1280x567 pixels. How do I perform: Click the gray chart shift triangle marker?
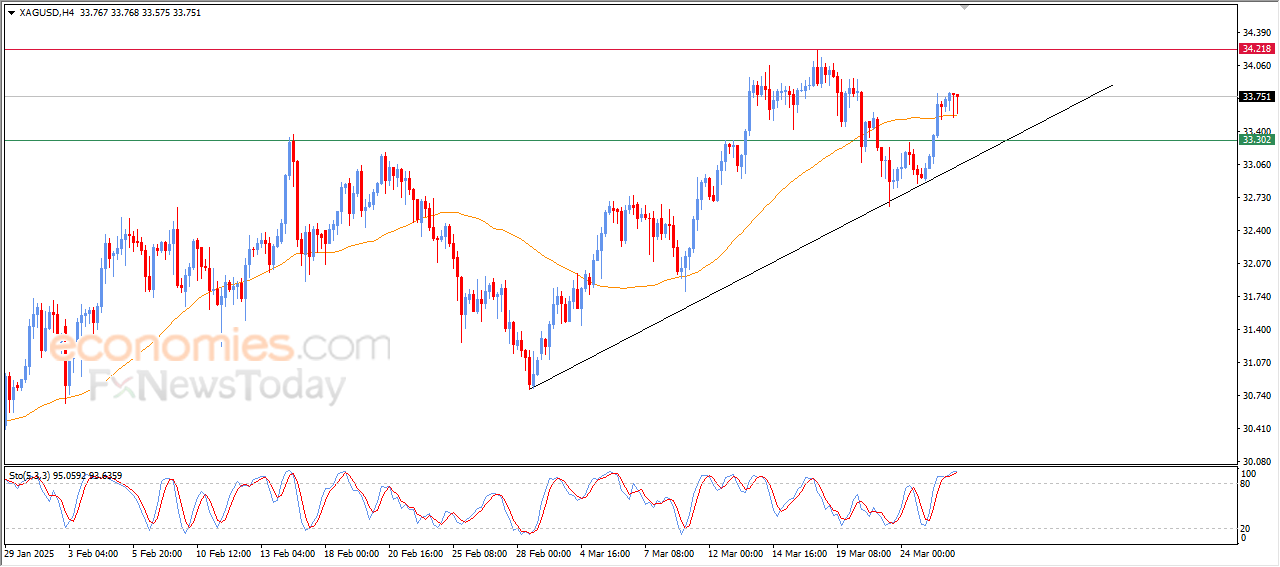pyautogui.click(x=965, y=7)
